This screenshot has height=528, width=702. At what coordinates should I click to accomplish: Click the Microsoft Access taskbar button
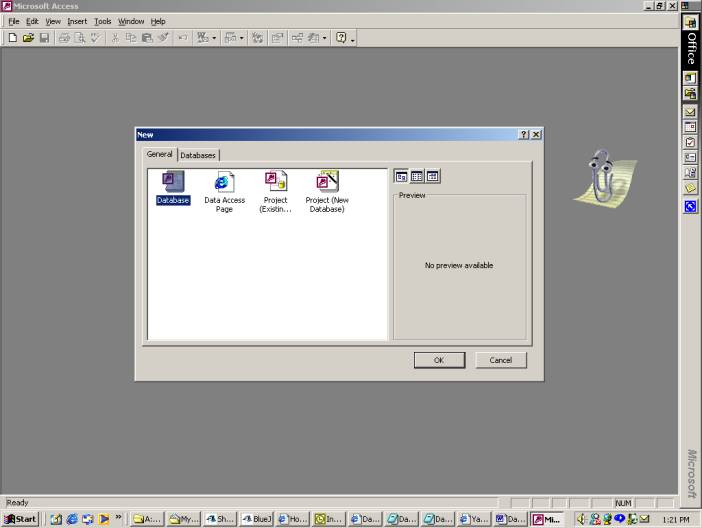tap(547, 519)
